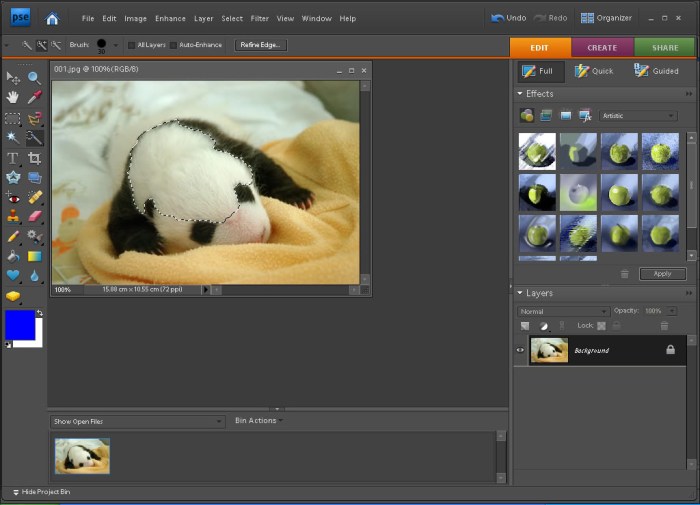Select the Zoom tool
The image size is (700, 505).
coord(34,77)
